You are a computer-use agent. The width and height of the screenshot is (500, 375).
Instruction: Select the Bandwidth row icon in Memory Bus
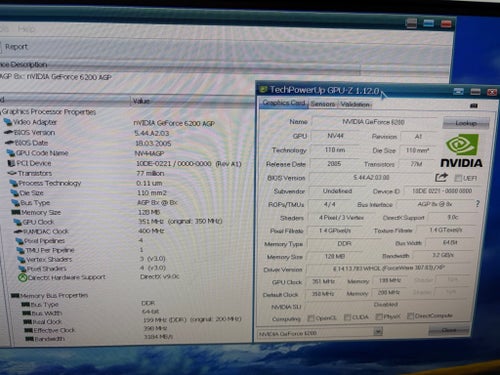[30, 339]
